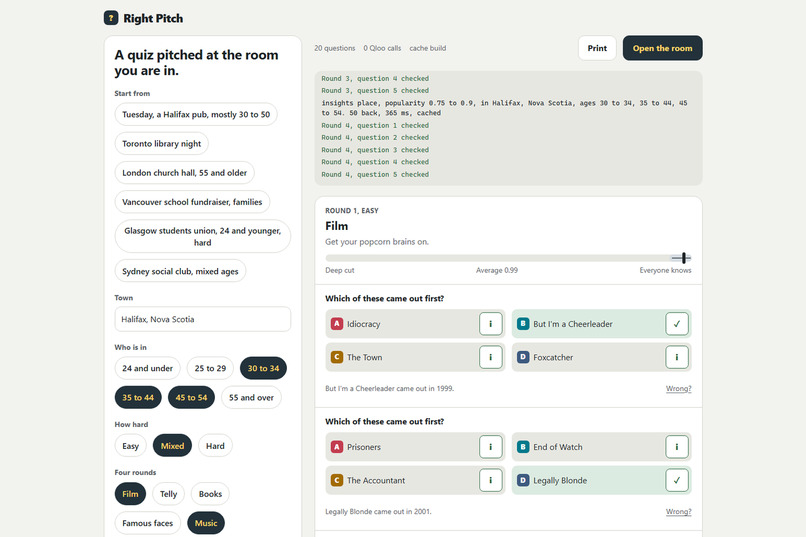Click the Right Pitch question-mark logo icon

tap(111, 18)
